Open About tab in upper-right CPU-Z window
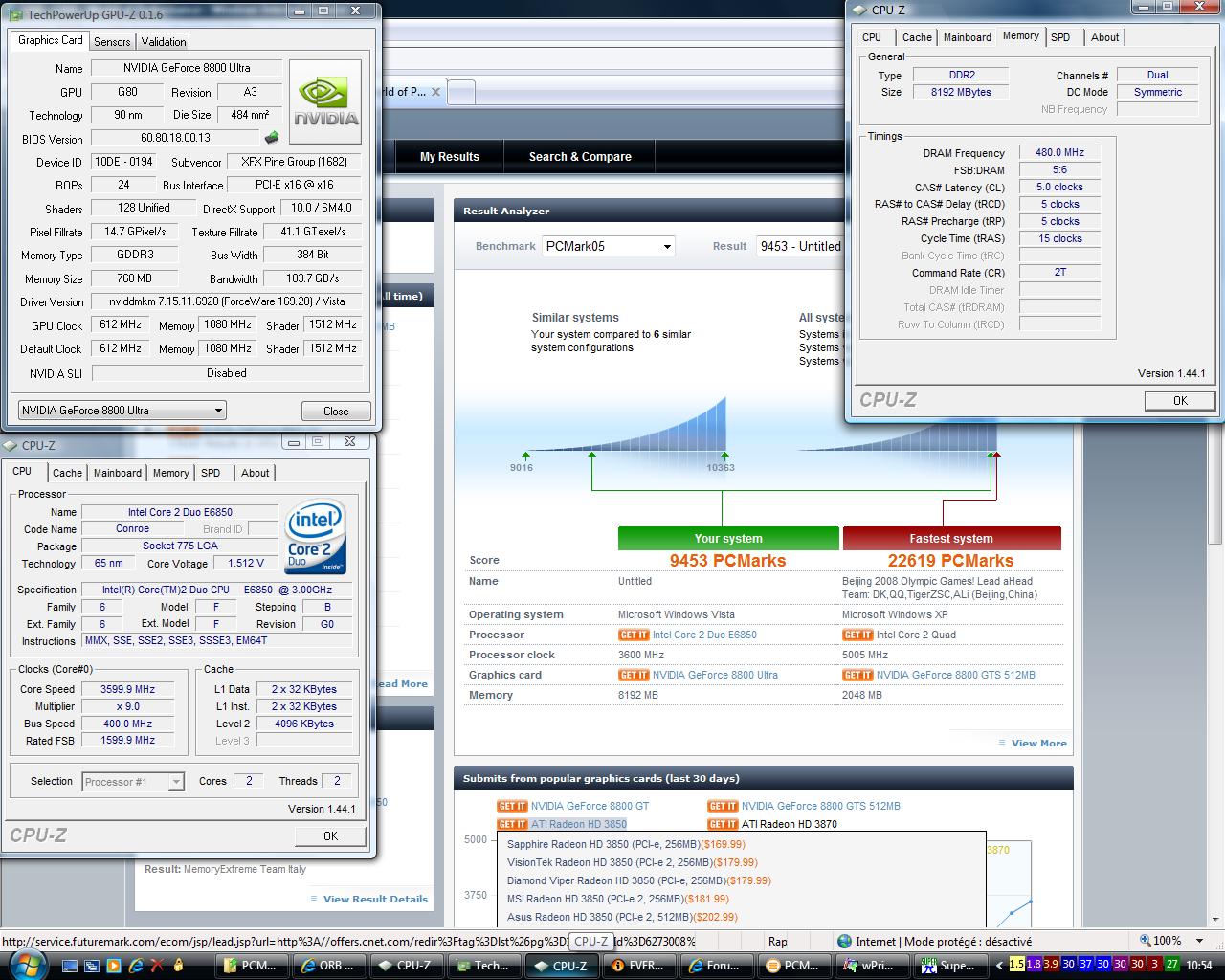The image size is (1225, 980). click(1104, 37)
